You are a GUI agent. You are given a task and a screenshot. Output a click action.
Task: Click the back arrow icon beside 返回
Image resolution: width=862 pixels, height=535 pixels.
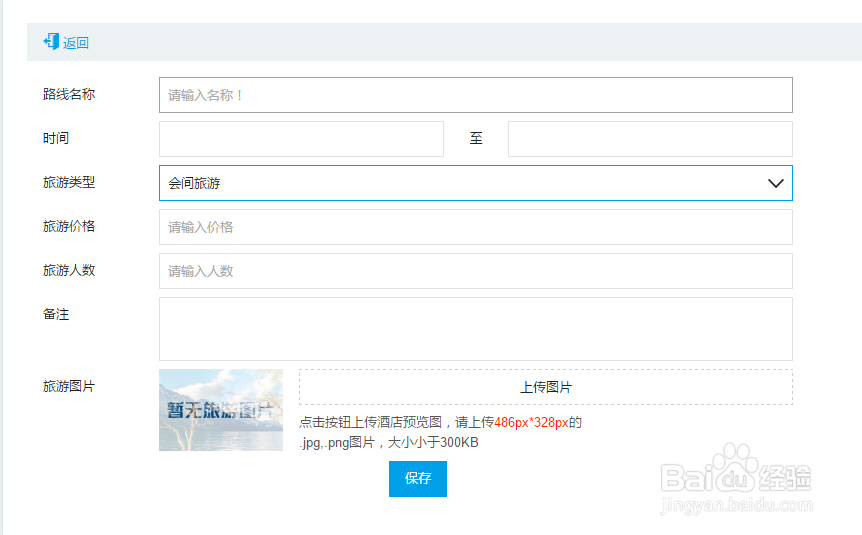(51, 41)
